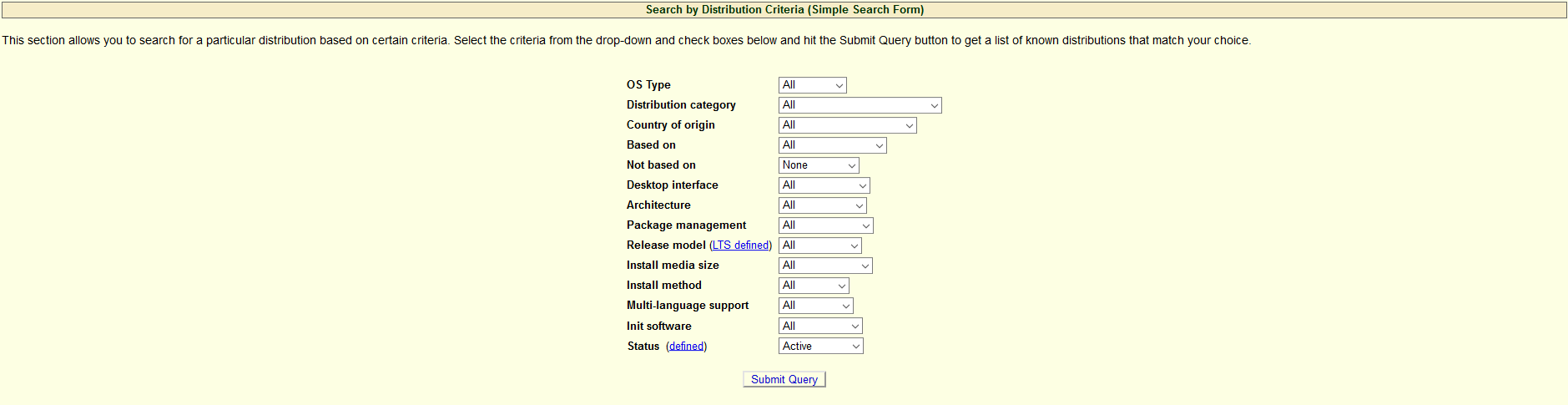Follow the LTS defined link

(x=741, y=246)
